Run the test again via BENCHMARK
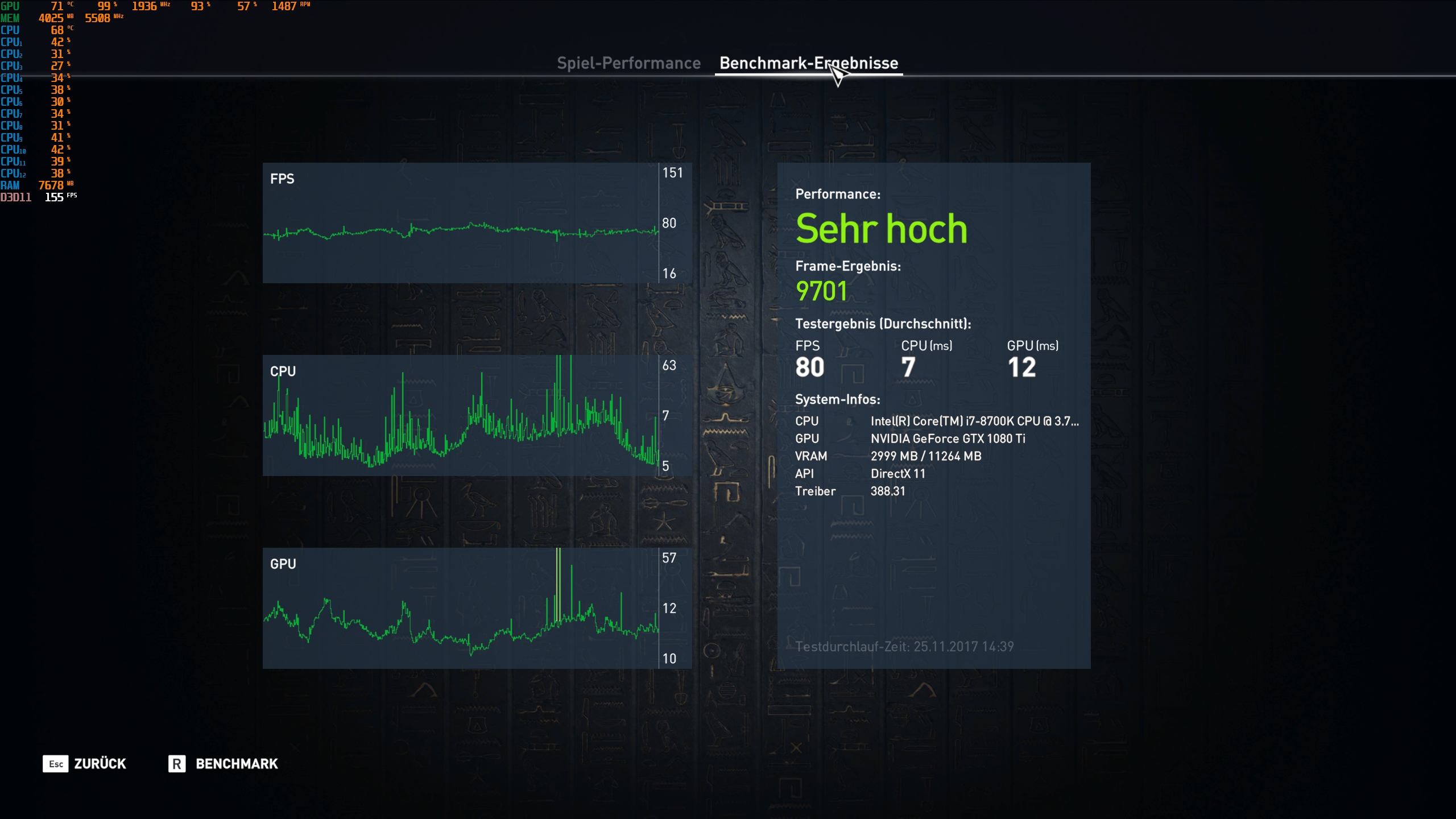Screen dimensions: 1456x819 pos(237,763)
